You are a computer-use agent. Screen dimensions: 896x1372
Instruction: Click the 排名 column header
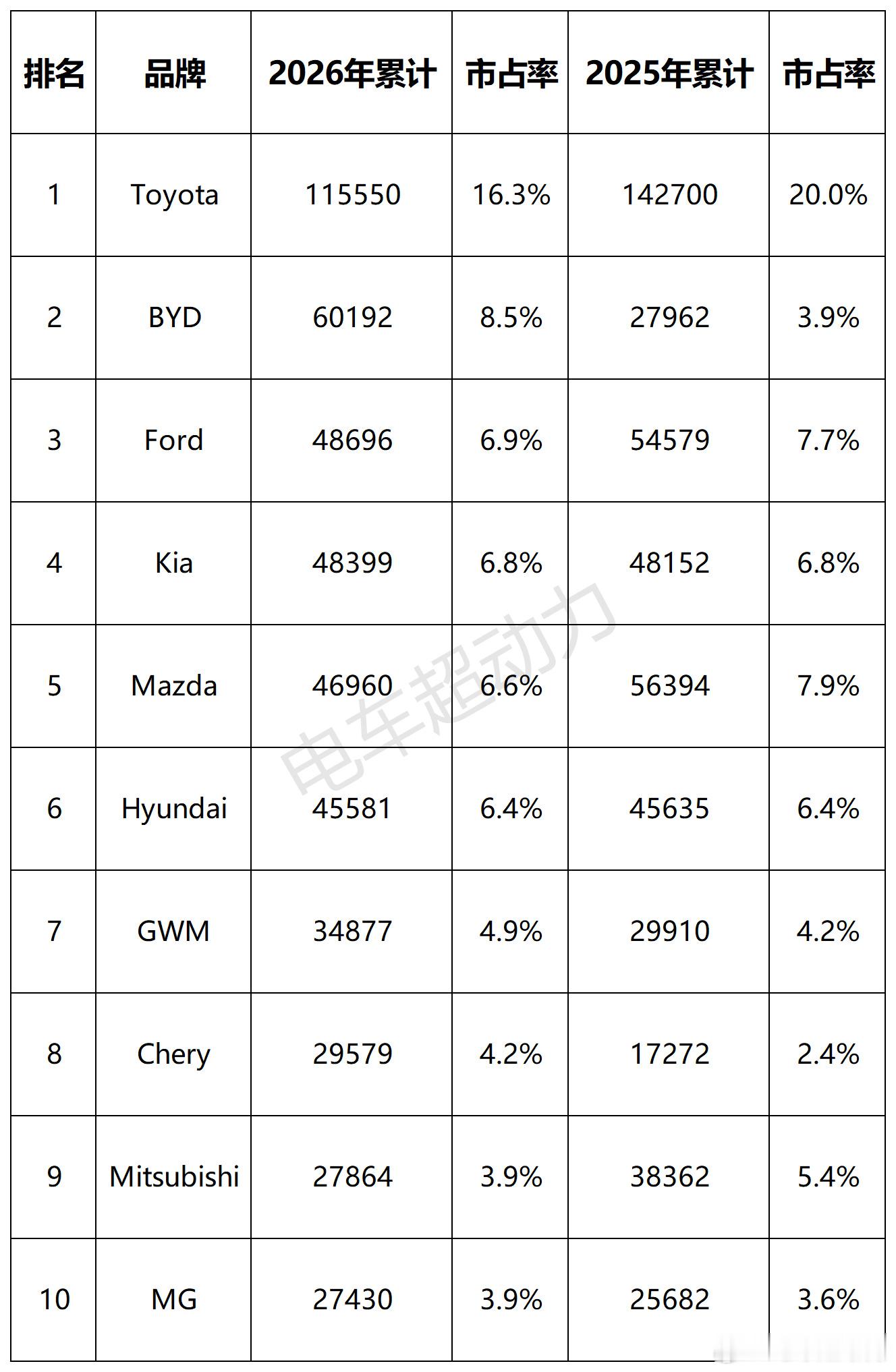point(53,73)
